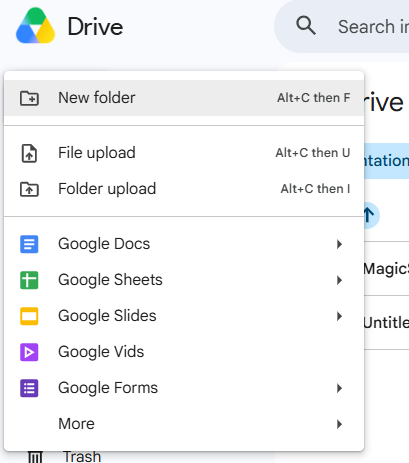Click the highlighted chip ending in 'tation'
The height and width of the screenshot is (463, 409).
387,161
